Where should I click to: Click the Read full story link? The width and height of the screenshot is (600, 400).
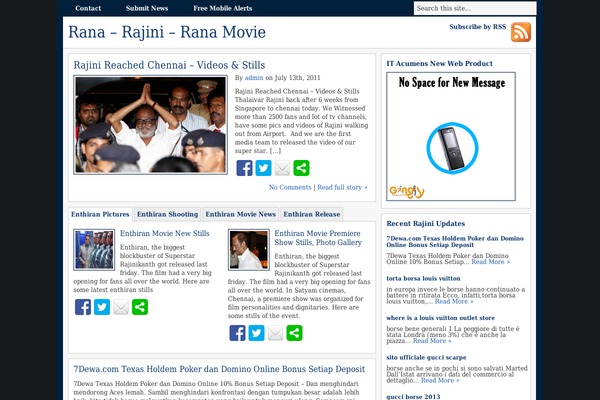tap(342, 187)
